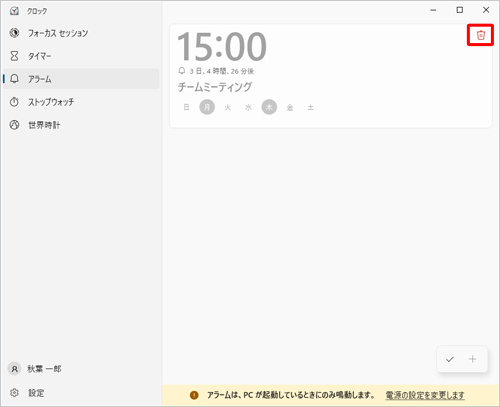Switch to the Timer (タイマー) page
This screenshot has width=500, height=407.
81,56
